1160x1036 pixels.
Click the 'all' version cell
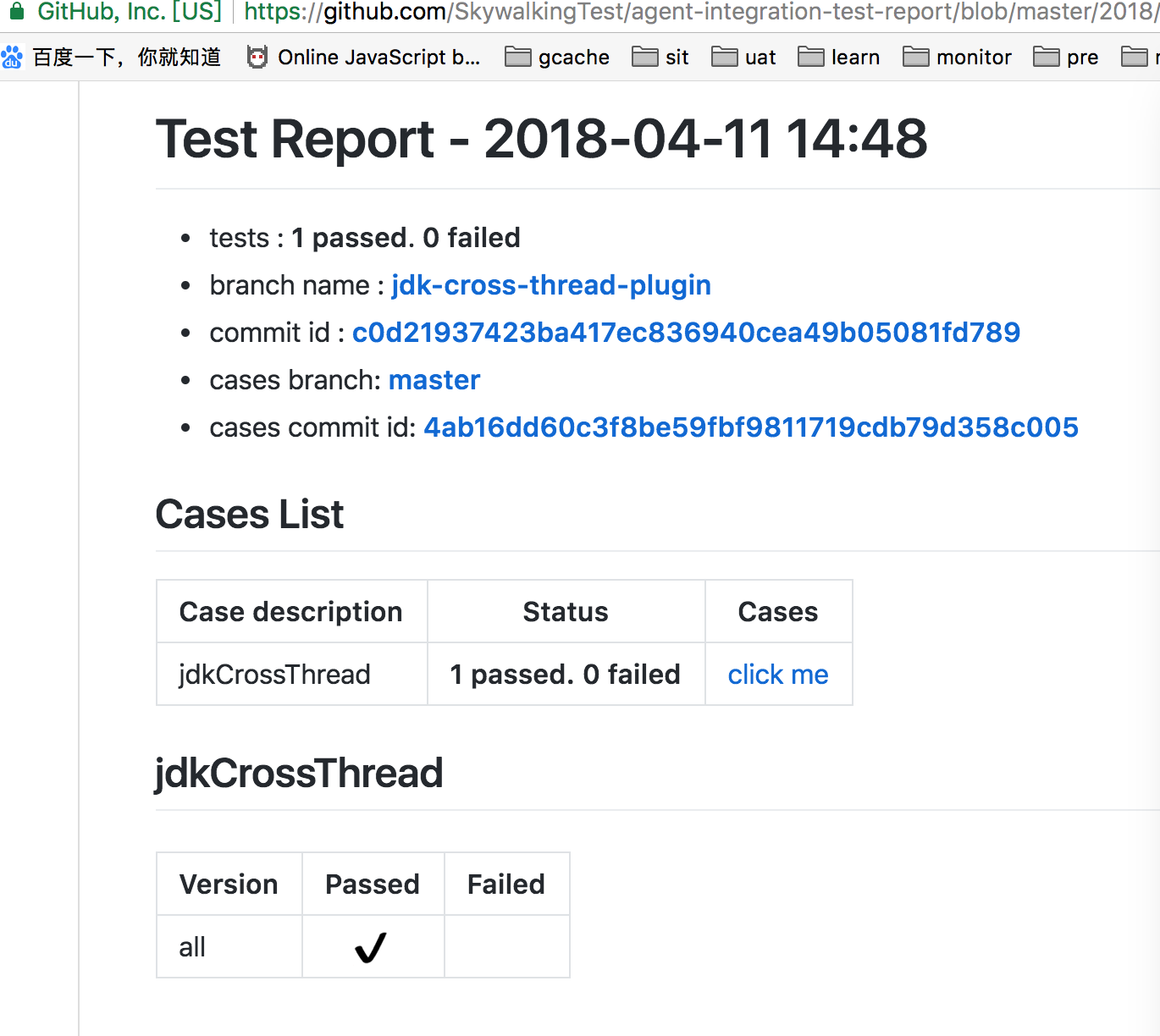pyautogui.click(x=229, y=947)
